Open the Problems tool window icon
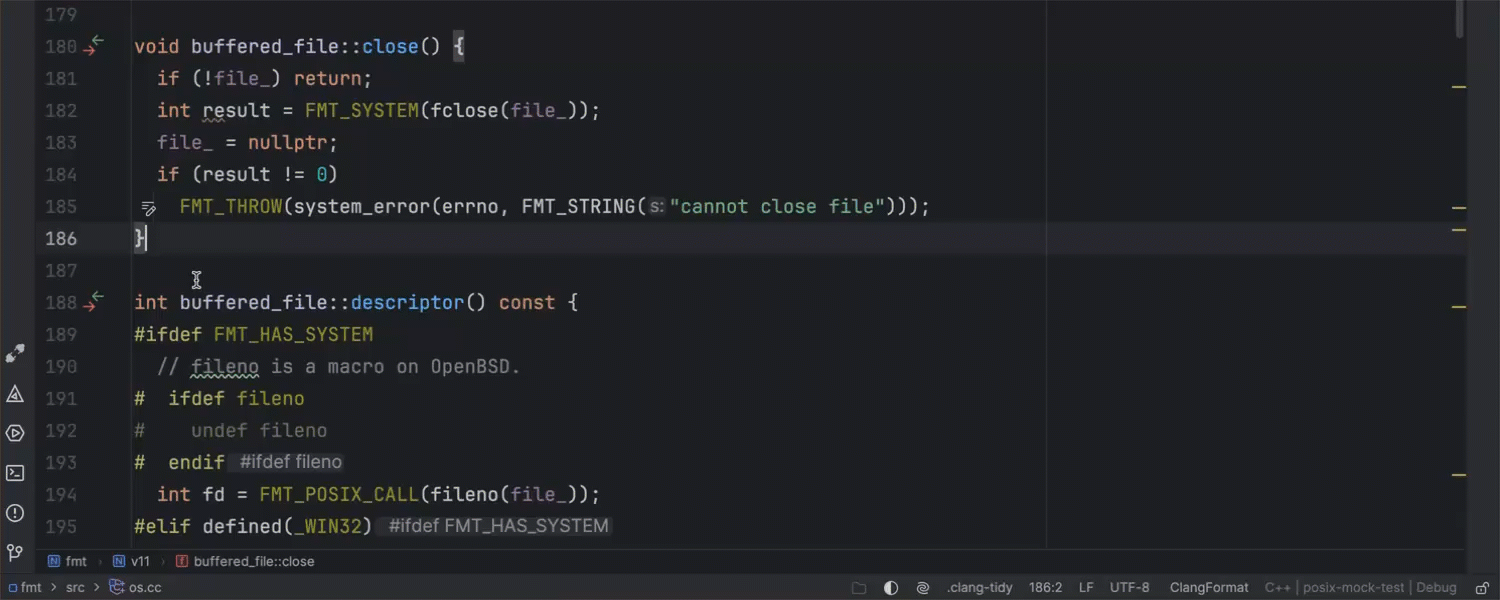1500x600 pixels. click(x=15, y=513)
